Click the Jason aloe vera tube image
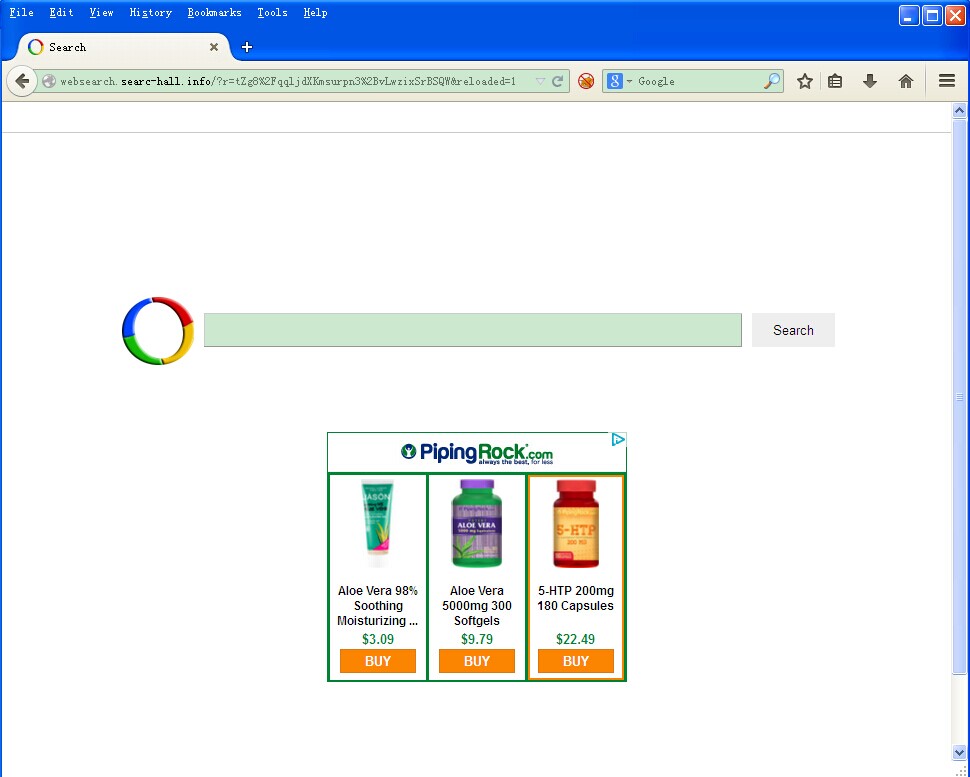Image resolution: width=970 pixels, height=777 pixels. click(377, 523)
